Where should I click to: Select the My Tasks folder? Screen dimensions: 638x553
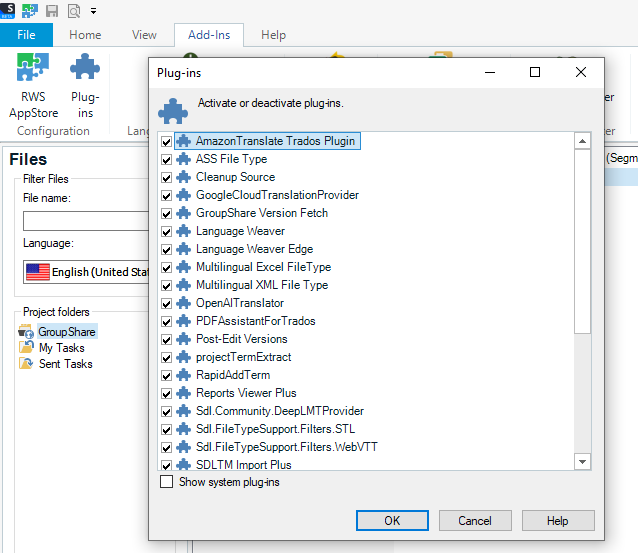tap(62, 348)
